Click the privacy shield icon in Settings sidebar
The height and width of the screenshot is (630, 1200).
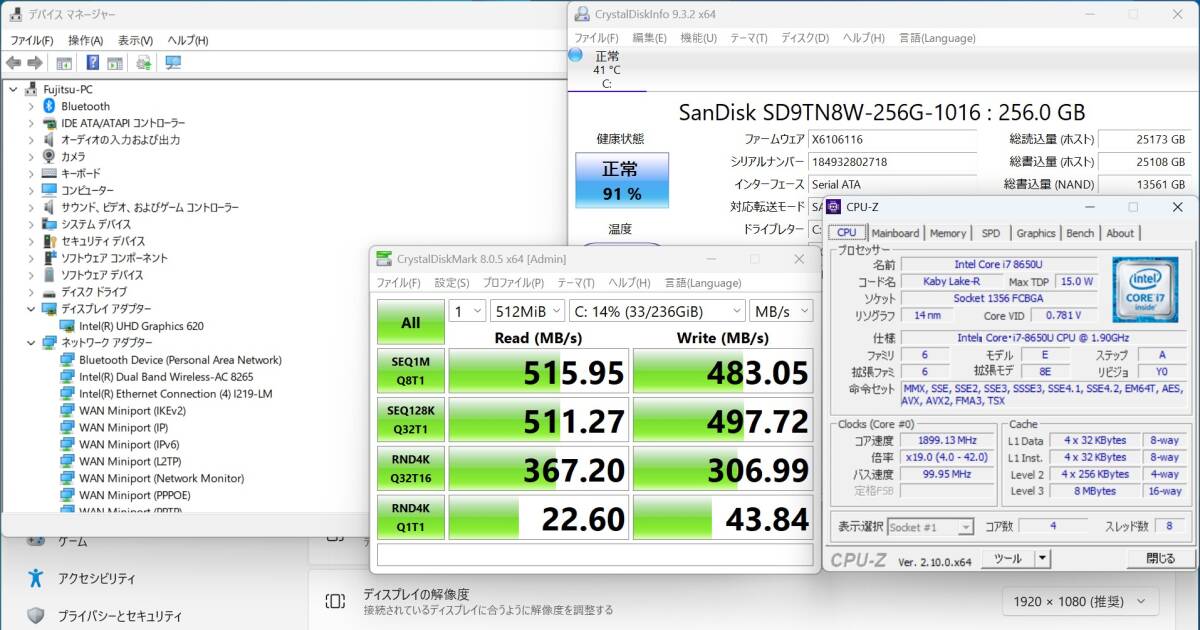pos(36,615)
